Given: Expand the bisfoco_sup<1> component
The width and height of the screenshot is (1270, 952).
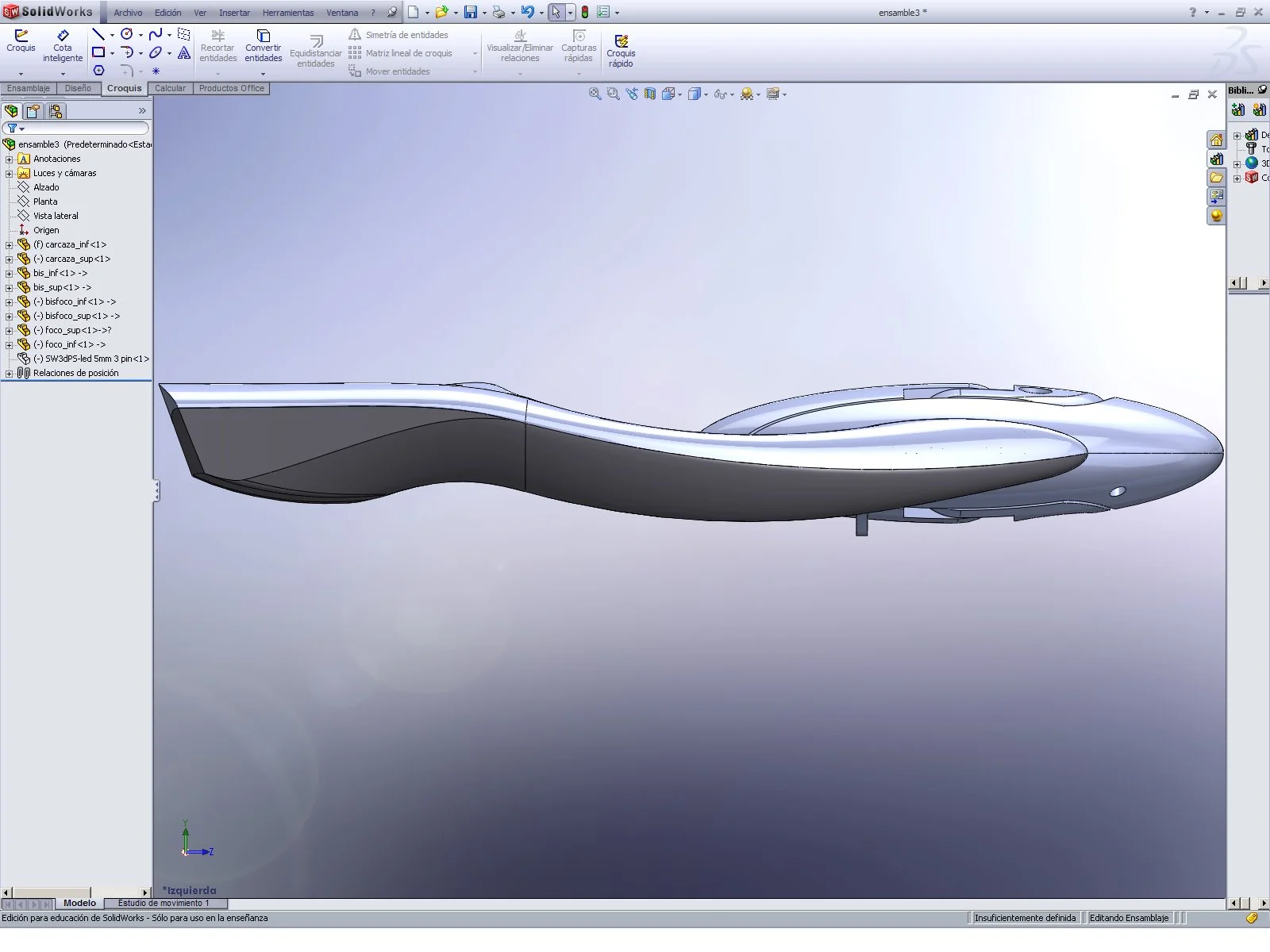Looking at the screenshot, I should pyautogui.click(x=9, y=316).
